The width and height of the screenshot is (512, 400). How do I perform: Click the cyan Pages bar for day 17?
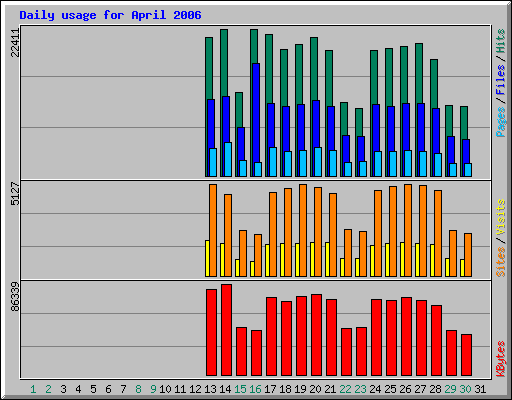[273, 162]
